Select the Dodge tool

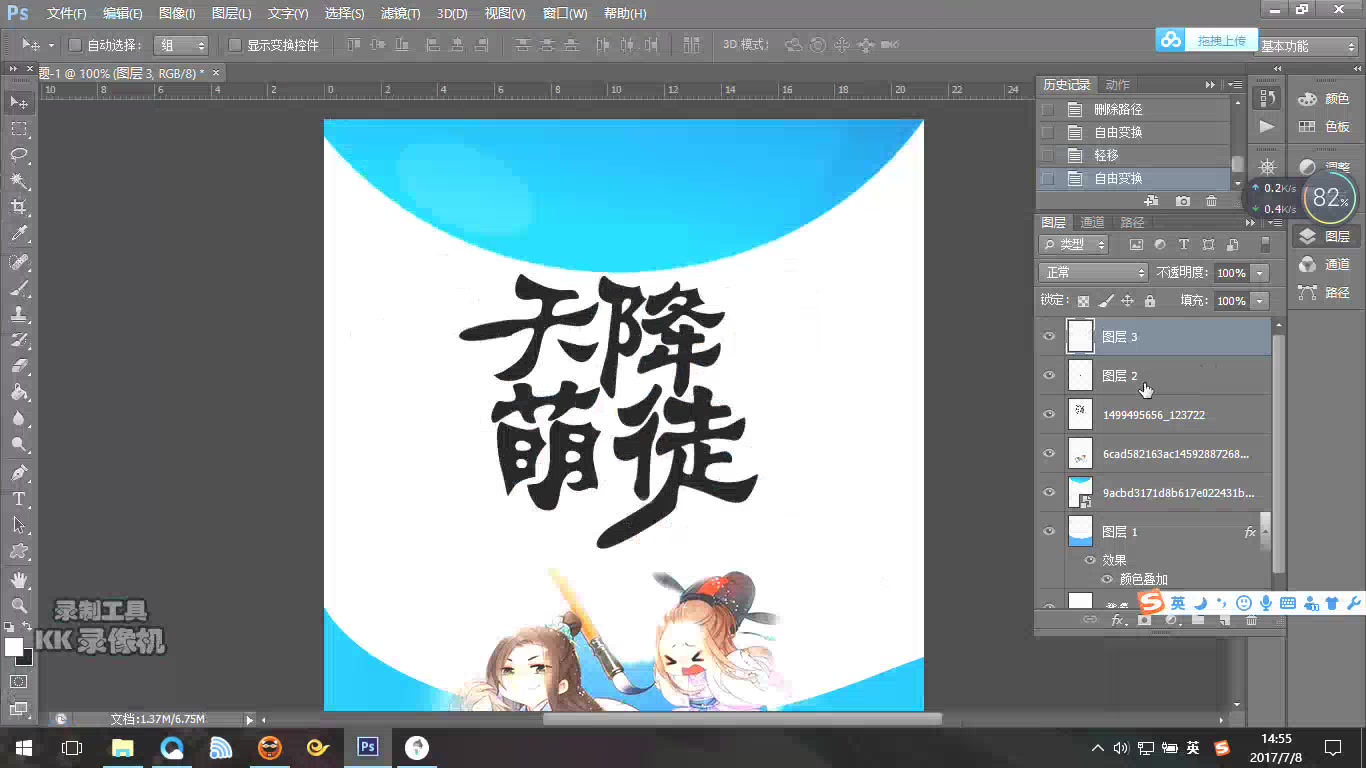(x=19, y=444)
